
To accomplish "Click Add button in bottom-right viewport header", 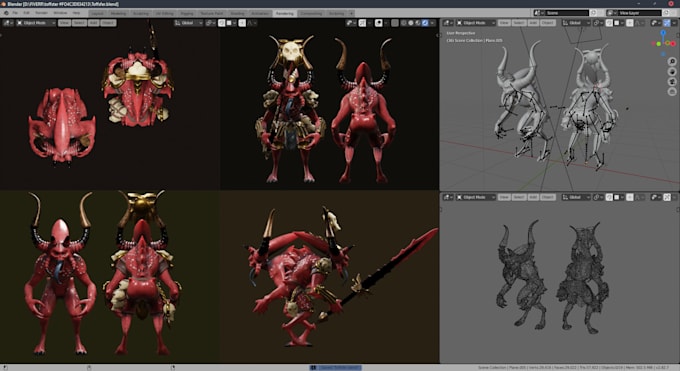I will pos(533,197).
